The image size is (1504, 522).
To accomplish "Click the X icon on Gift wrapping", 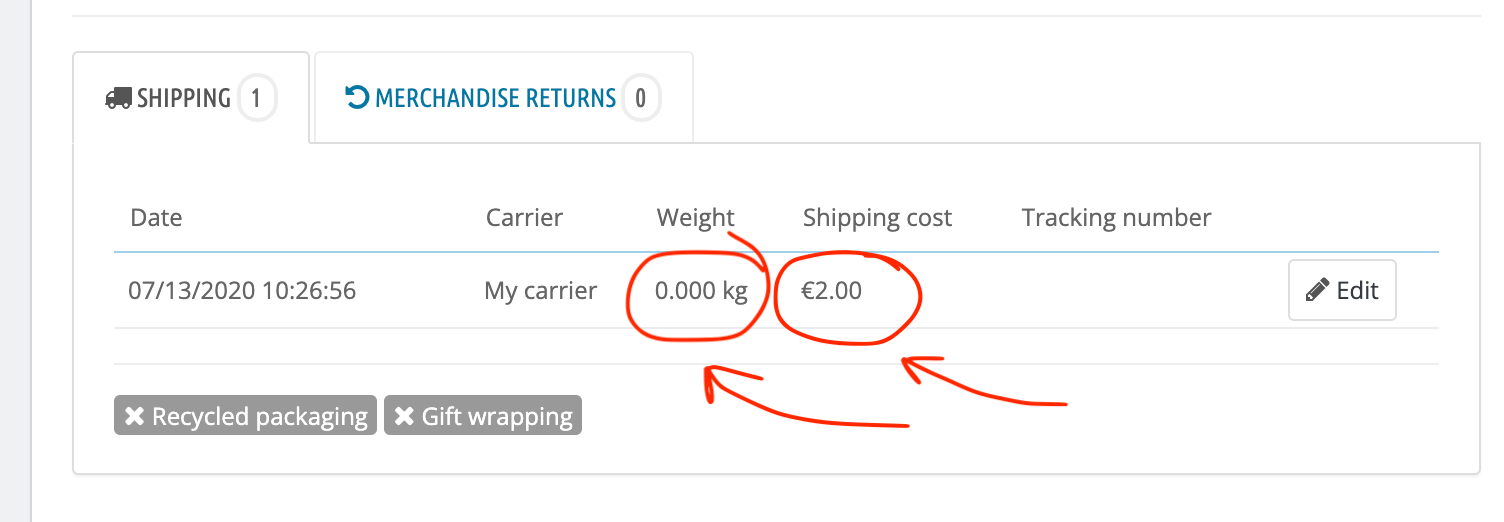I will (x=404, y=416).
